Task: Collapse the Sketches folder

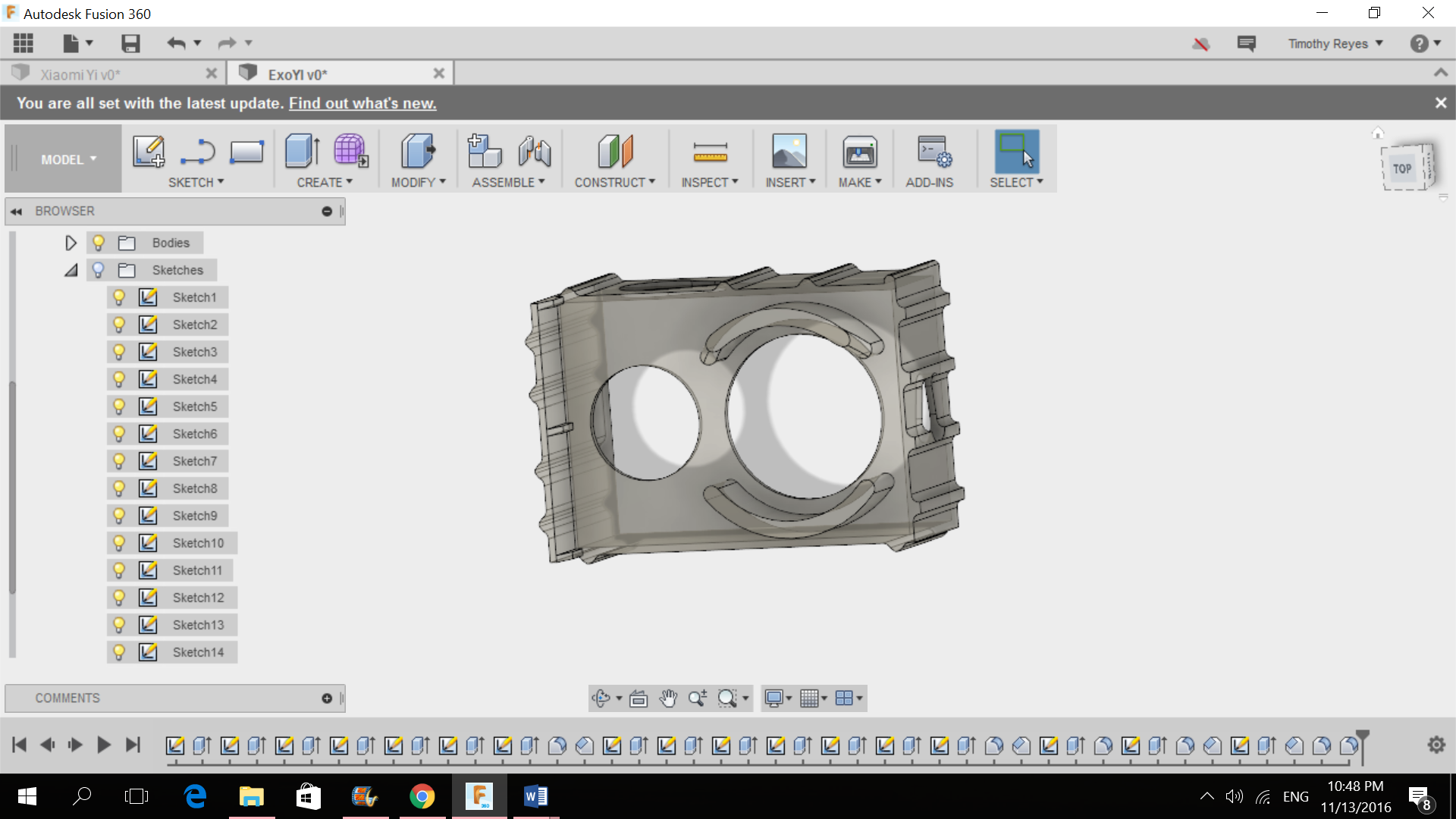Action: [x=71, y=269]
